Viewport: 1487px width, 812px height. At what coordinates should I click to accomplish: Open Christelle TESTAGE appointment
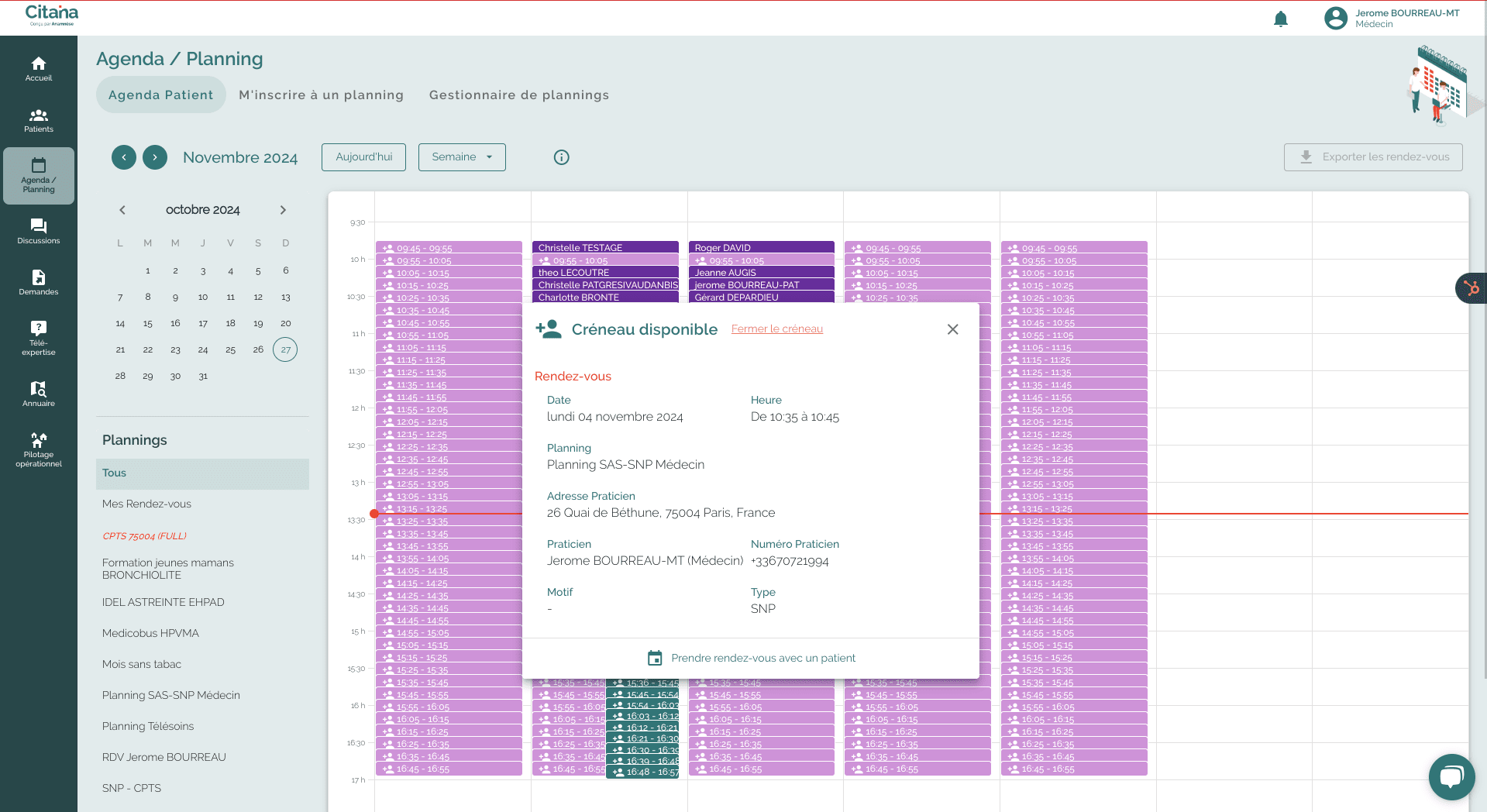[605, 248]
